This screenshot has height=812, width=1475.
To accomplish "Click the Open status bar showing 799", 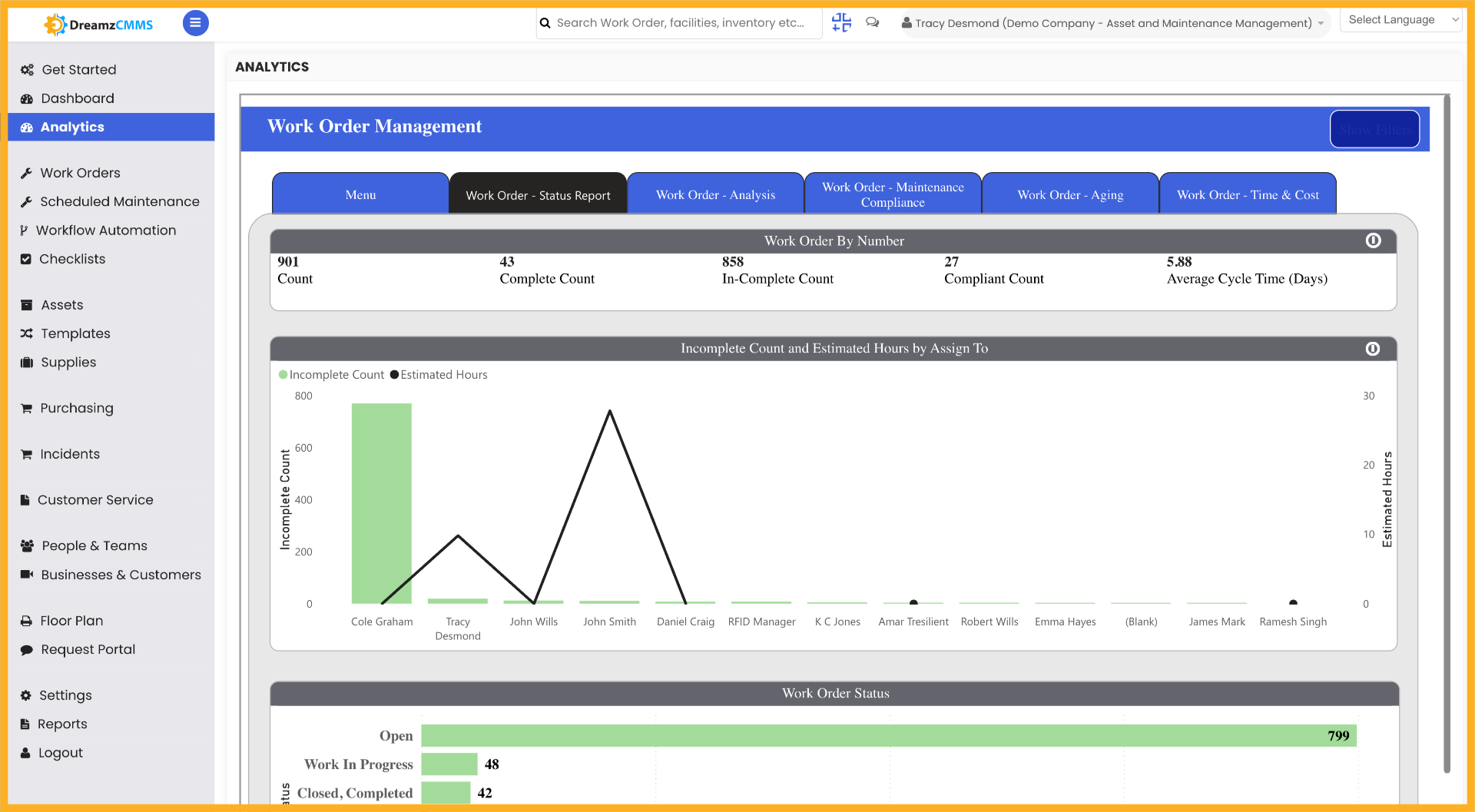I will pos(883,735).
